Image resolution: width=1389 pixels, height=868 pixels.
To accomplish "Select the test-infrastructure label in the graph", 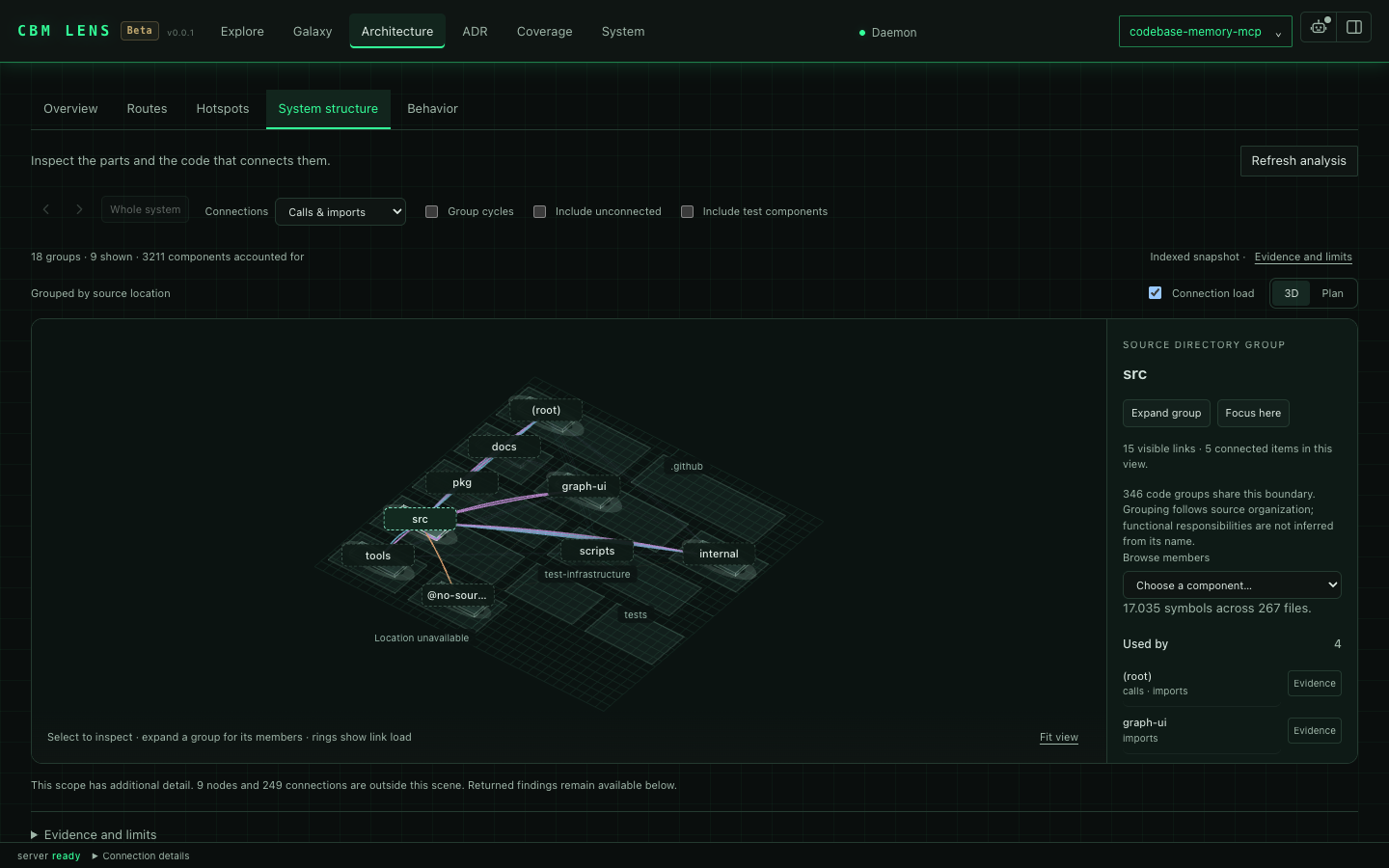I will point(587,574).
